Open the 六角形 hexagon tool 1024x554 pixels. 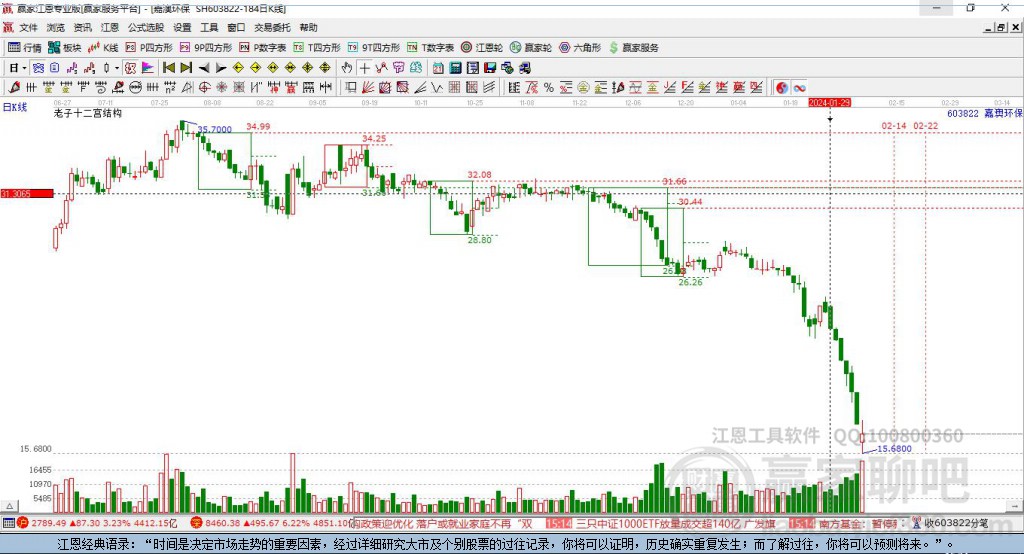580,48
